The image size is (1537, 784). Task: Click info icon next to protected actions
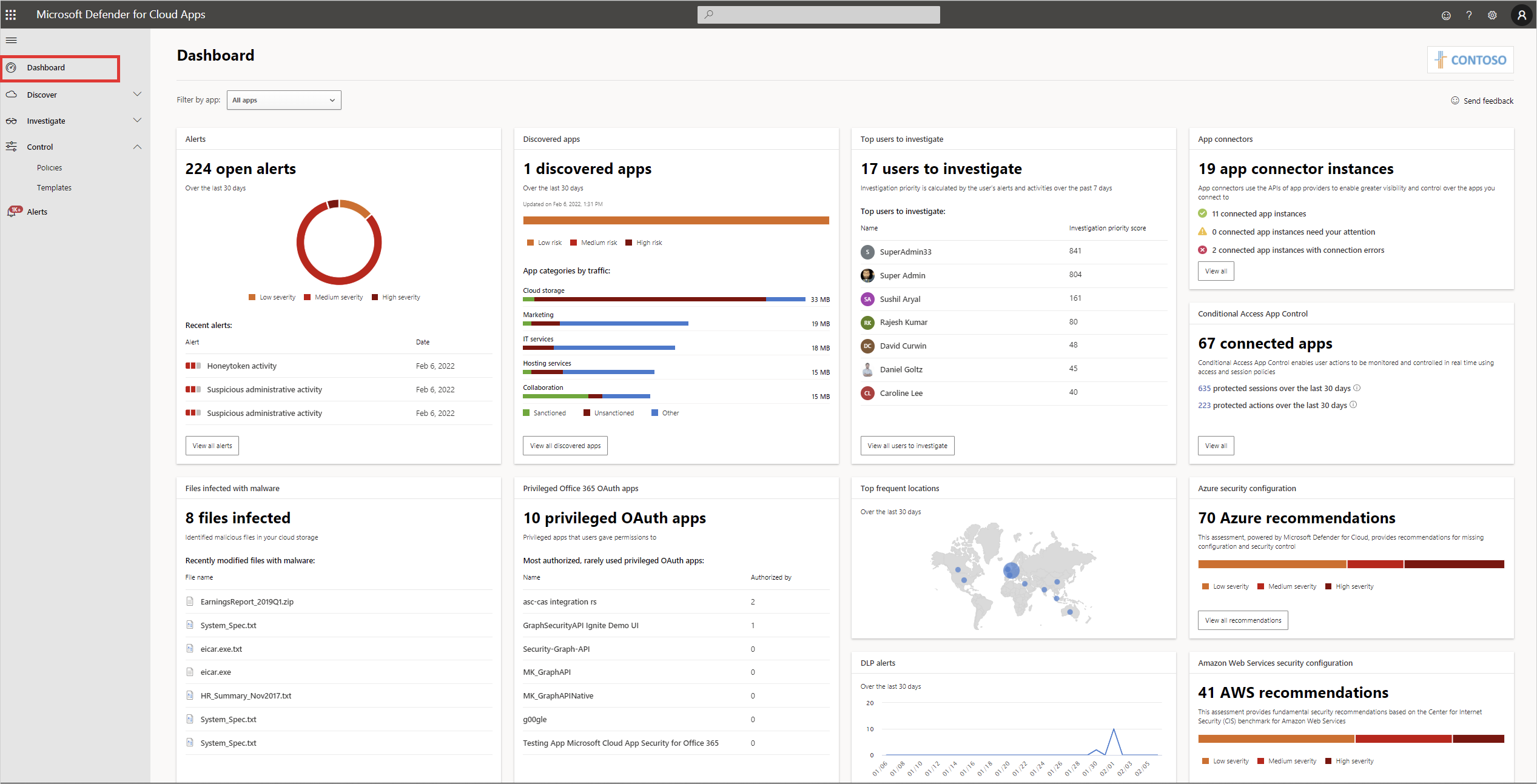(x=1353, y=405)
